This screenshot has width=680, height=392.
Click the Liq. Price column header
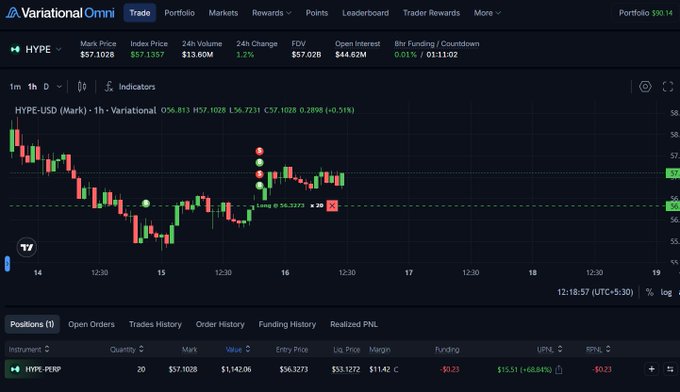tap(347, 350)
